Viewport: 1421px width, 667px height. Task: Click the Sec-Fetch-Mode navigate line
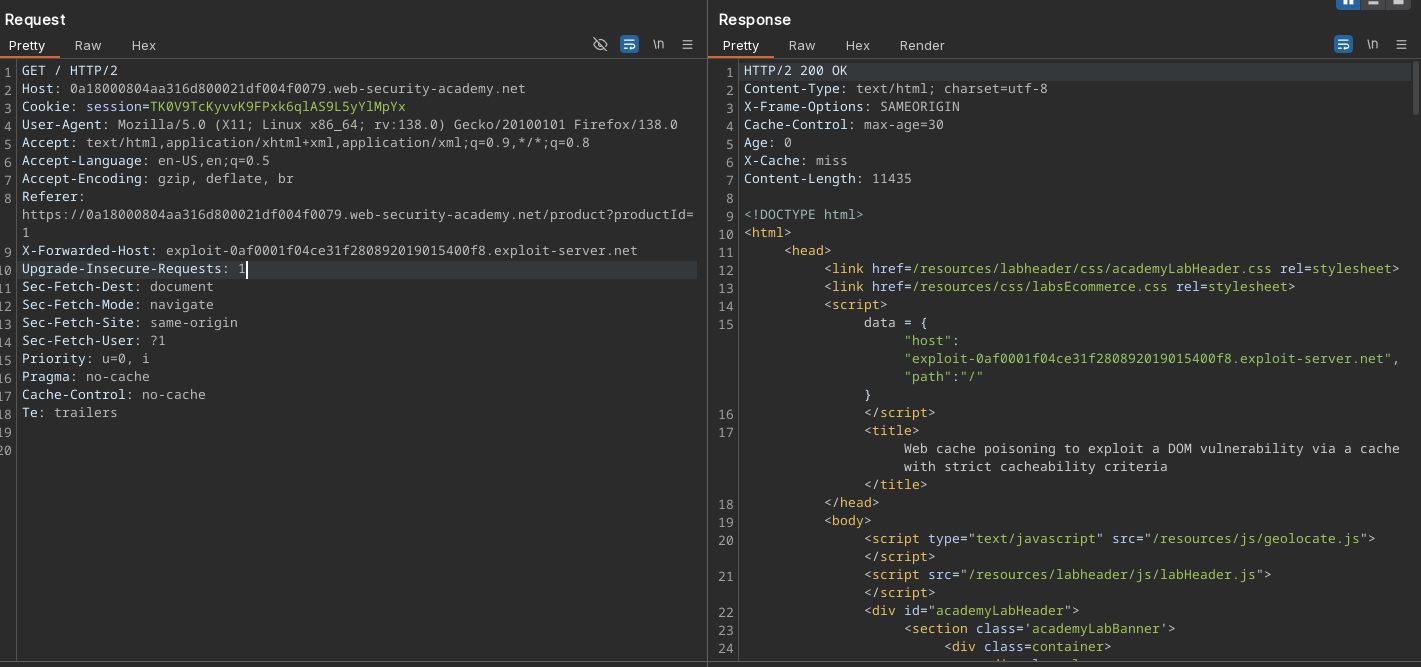[118, 304]
